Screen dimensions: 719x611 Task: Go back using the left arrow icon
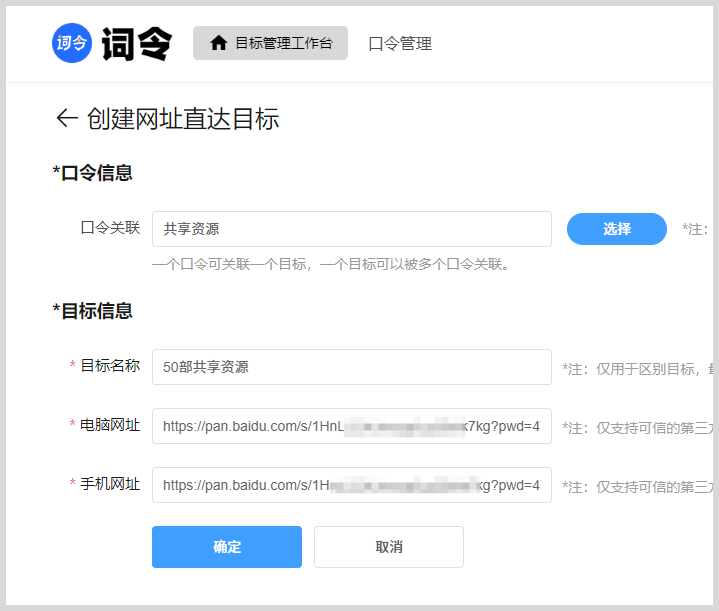click(66, 119)
